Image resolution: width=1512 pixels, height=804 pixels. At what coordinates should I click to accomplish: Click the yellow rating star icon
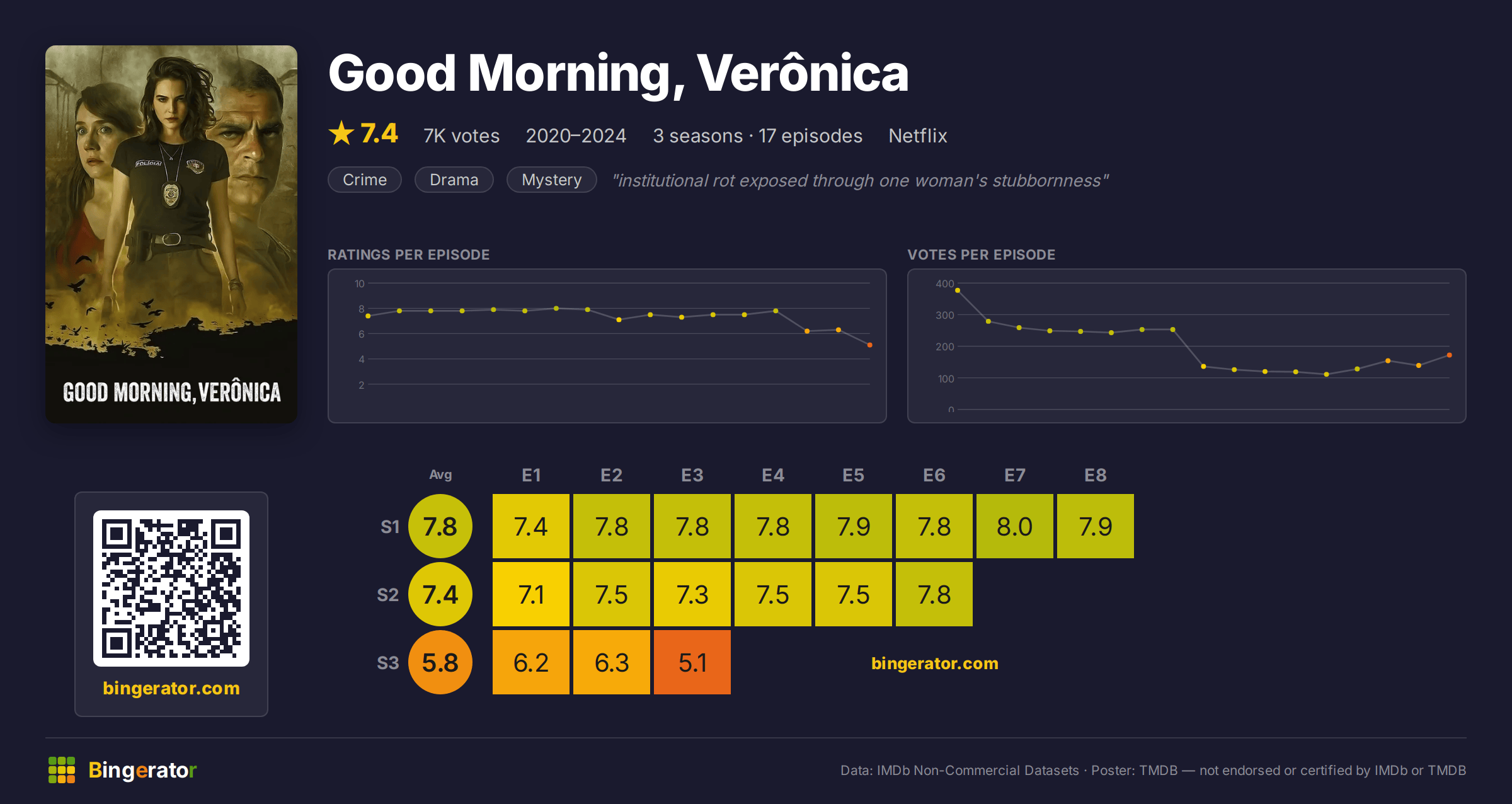pyautogui.click(x=341, y=134)
